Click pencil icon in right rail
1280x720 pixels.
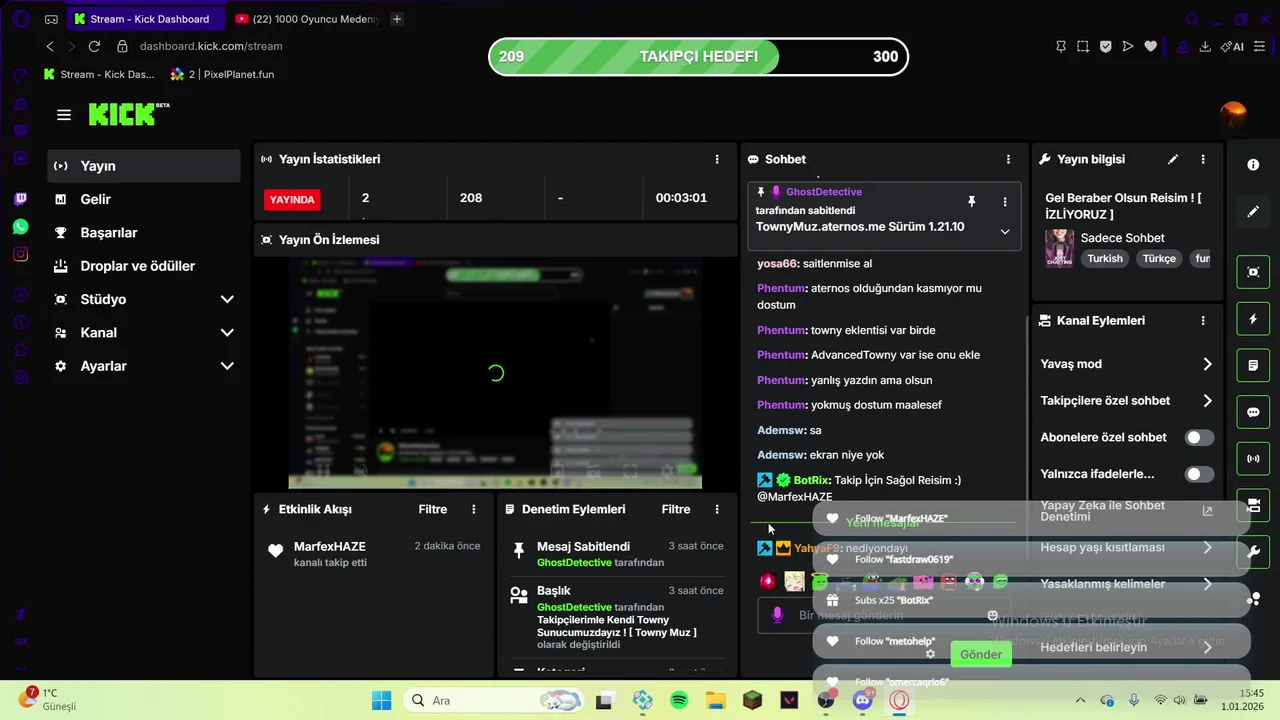coord(1253,212)
